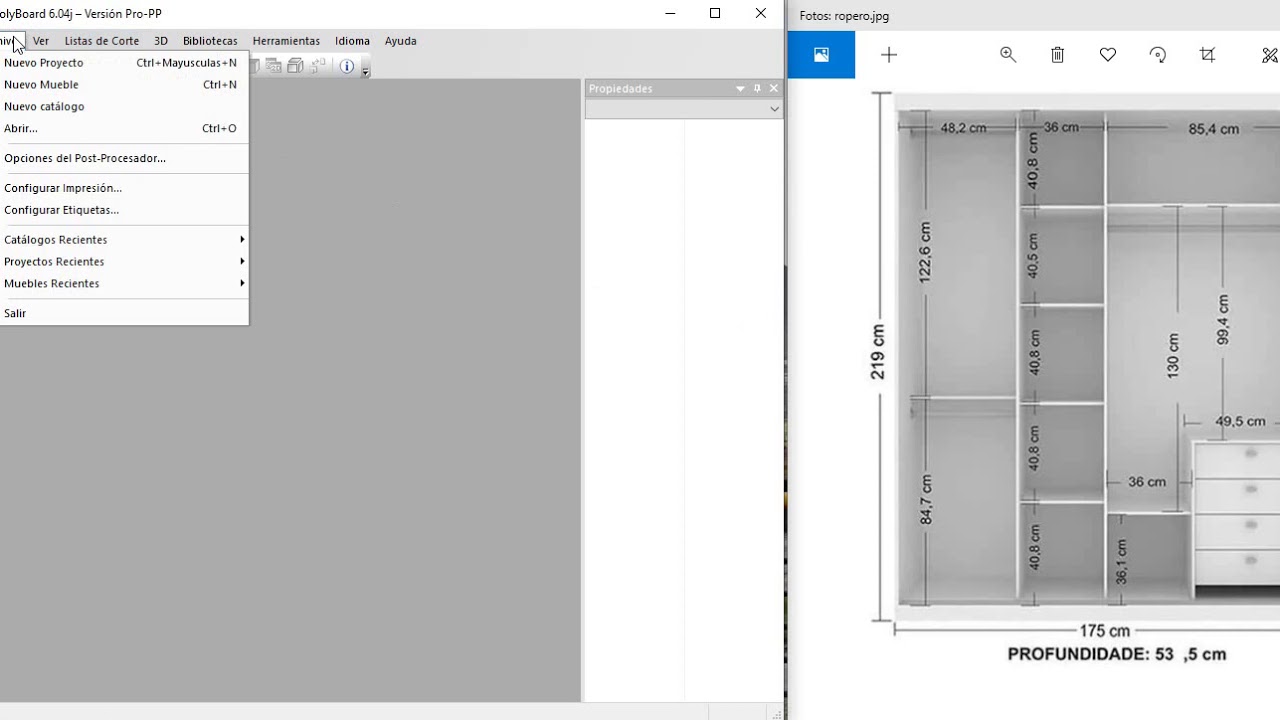Choose Salir to exit PolyBoard
1280x720 pixels.
tap(124, 314)
